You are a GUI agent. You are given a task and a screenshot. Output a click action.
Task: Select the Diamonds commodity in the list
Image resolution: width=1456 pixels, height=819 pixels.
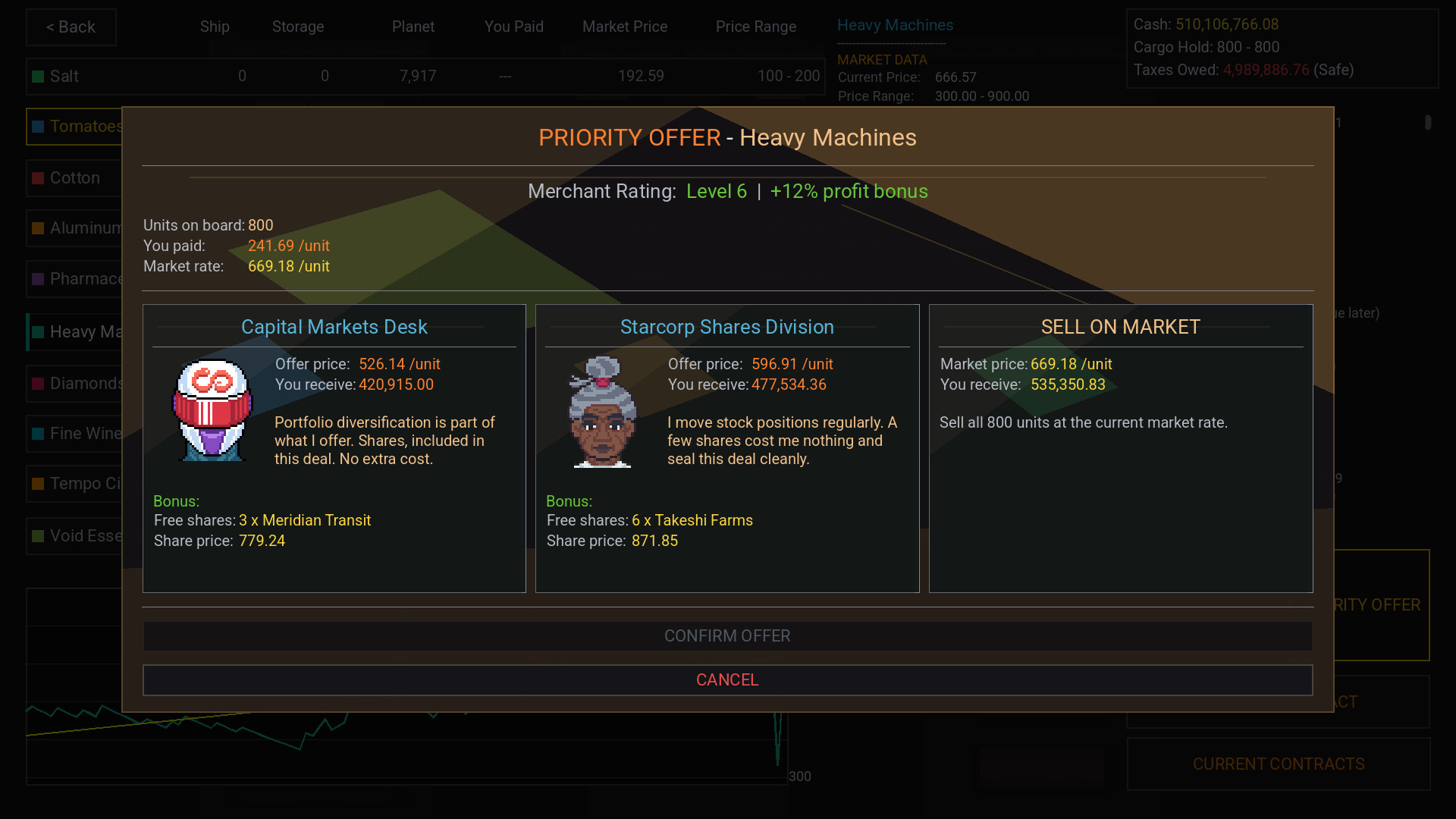[74, 384]
